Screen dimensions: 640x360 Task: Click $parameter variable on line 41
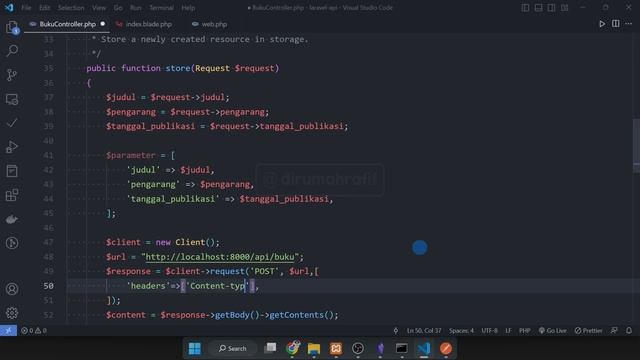click(131, 155)
